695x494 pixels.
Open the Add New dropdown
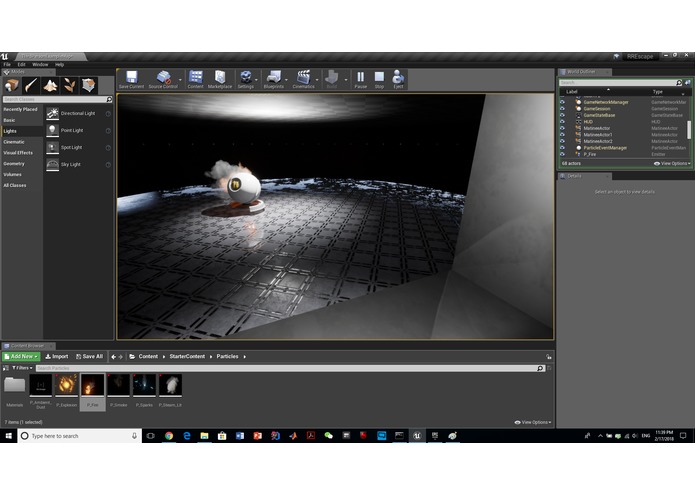[21, 357]
